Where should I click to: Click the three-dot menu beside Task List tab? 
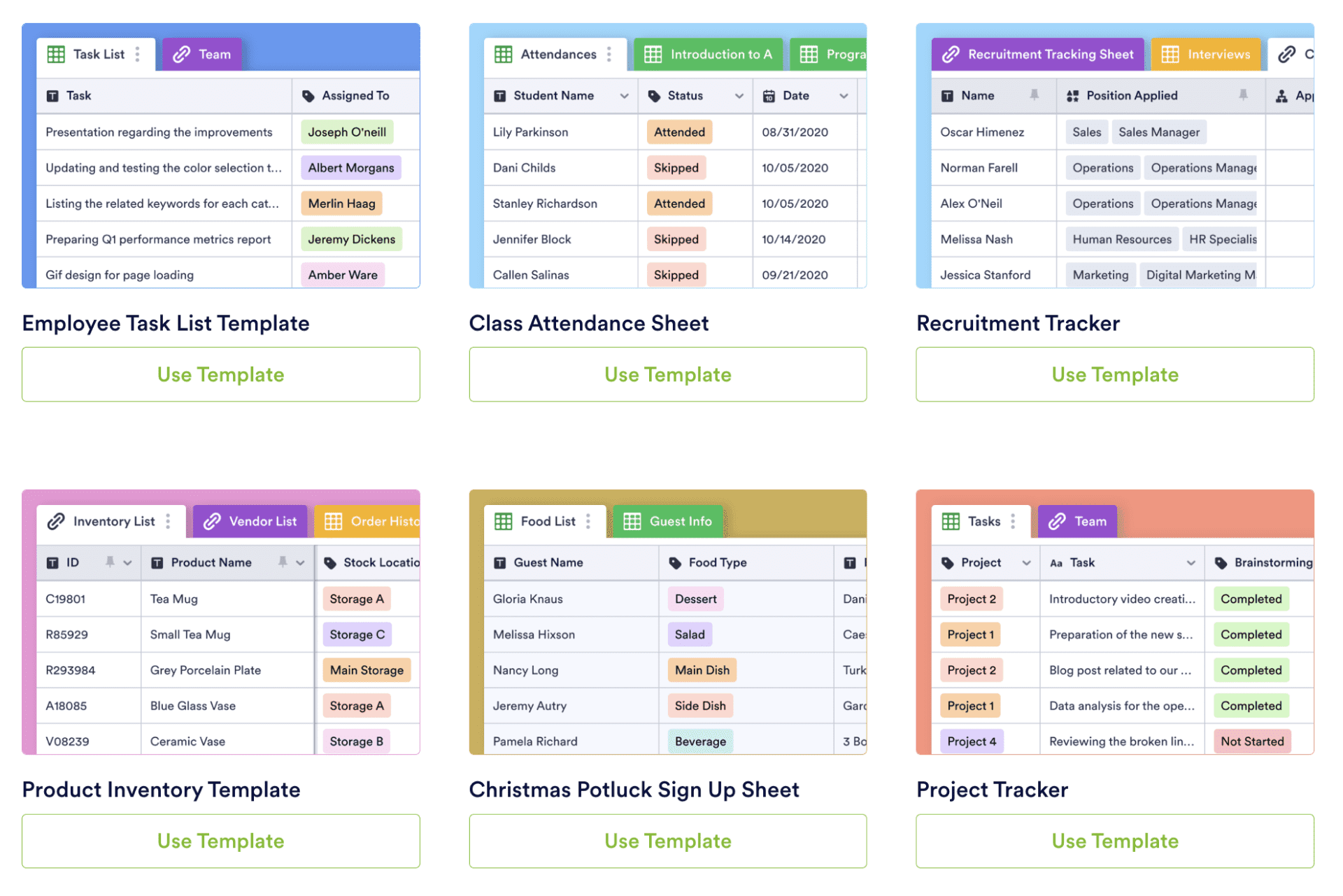(x=138, y=55)
